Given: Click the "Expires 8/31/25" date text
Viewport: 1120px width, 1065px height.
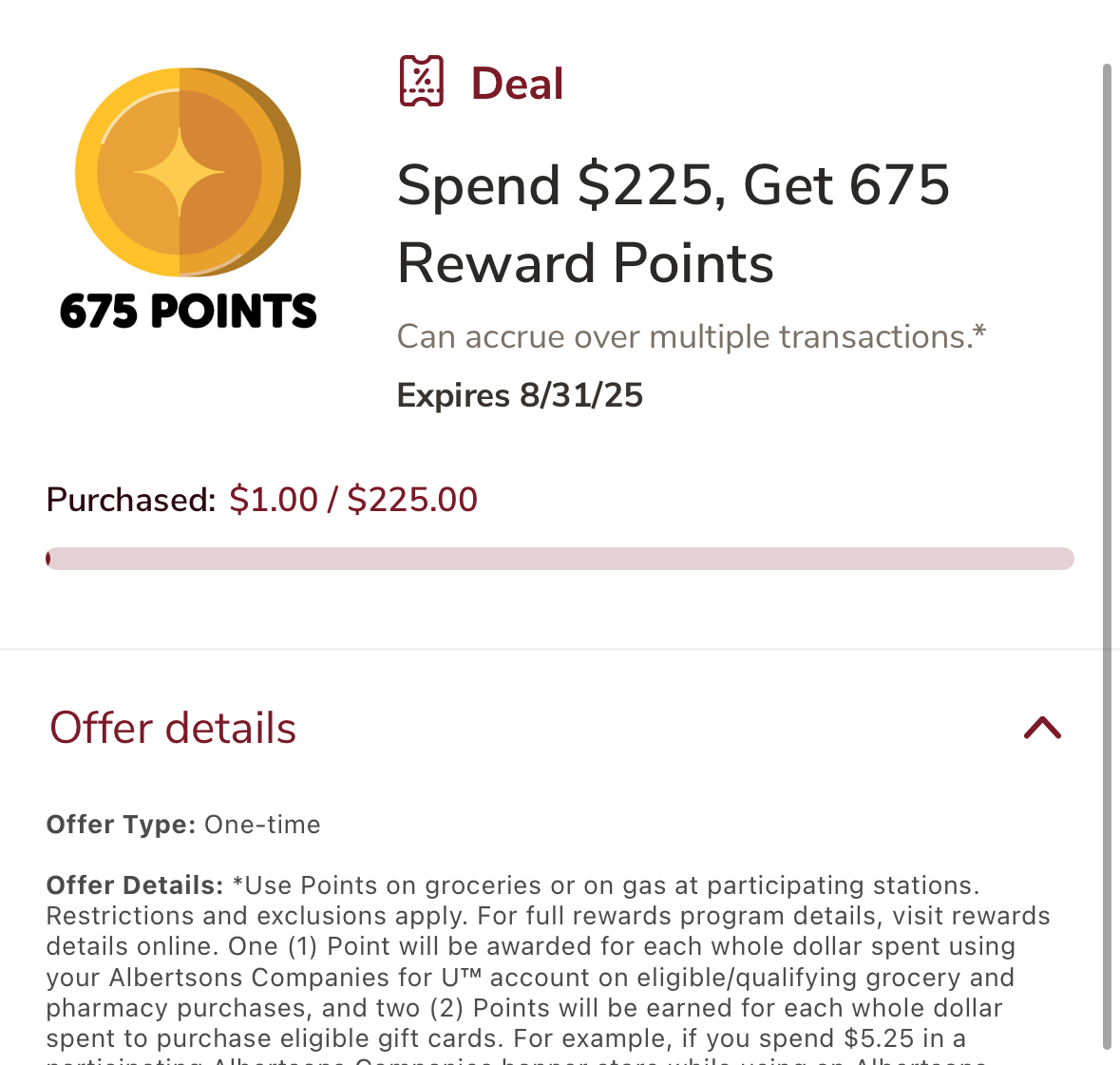Looking at the screenshot, I should click(520, 395).
